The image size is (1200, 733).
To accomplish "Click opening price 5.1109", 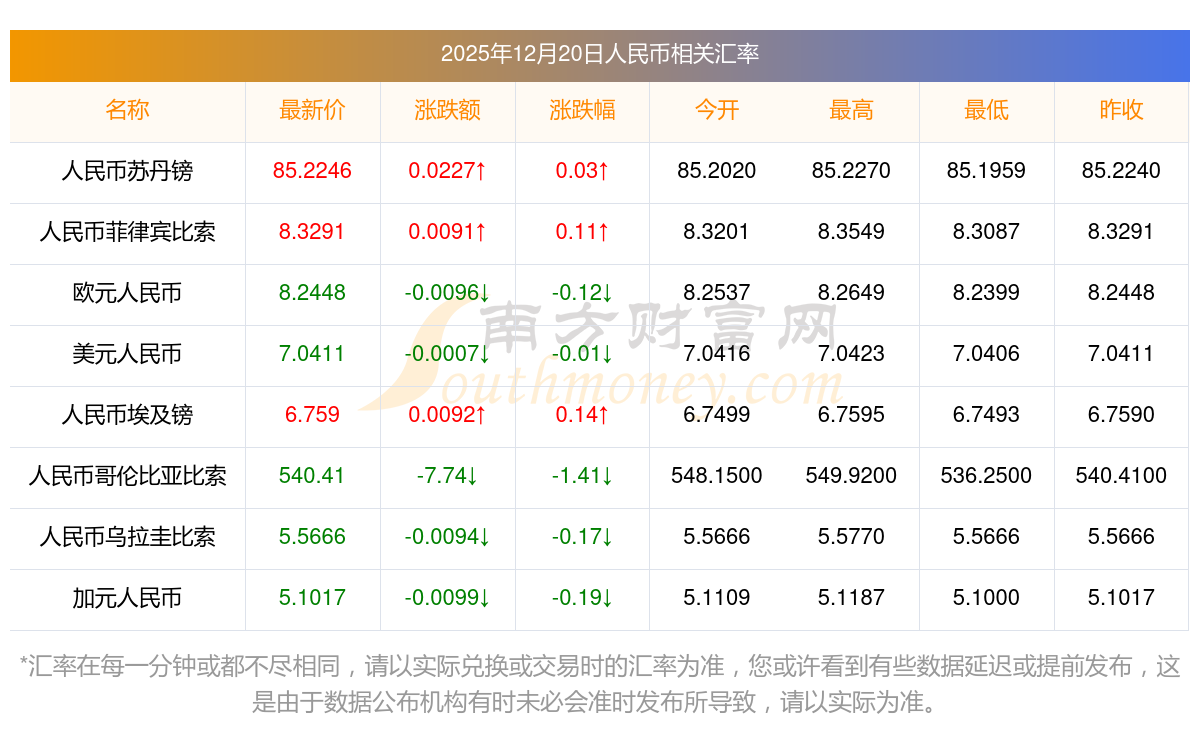I will coord(717,598).
